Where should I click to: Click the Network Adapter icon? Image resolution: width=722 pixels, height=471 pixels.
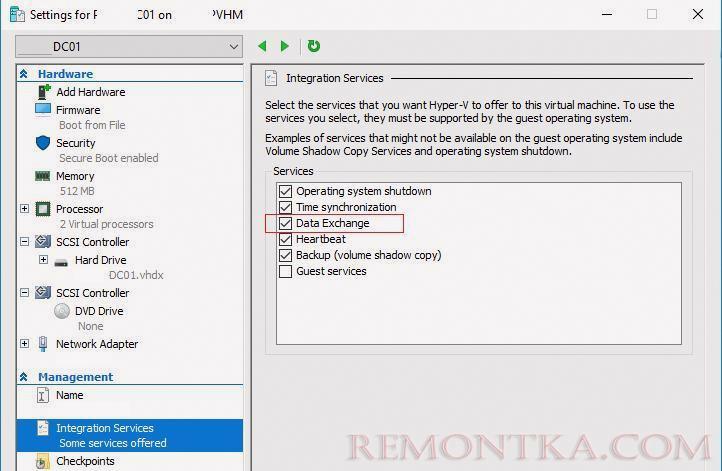click(x=43, y=344)
